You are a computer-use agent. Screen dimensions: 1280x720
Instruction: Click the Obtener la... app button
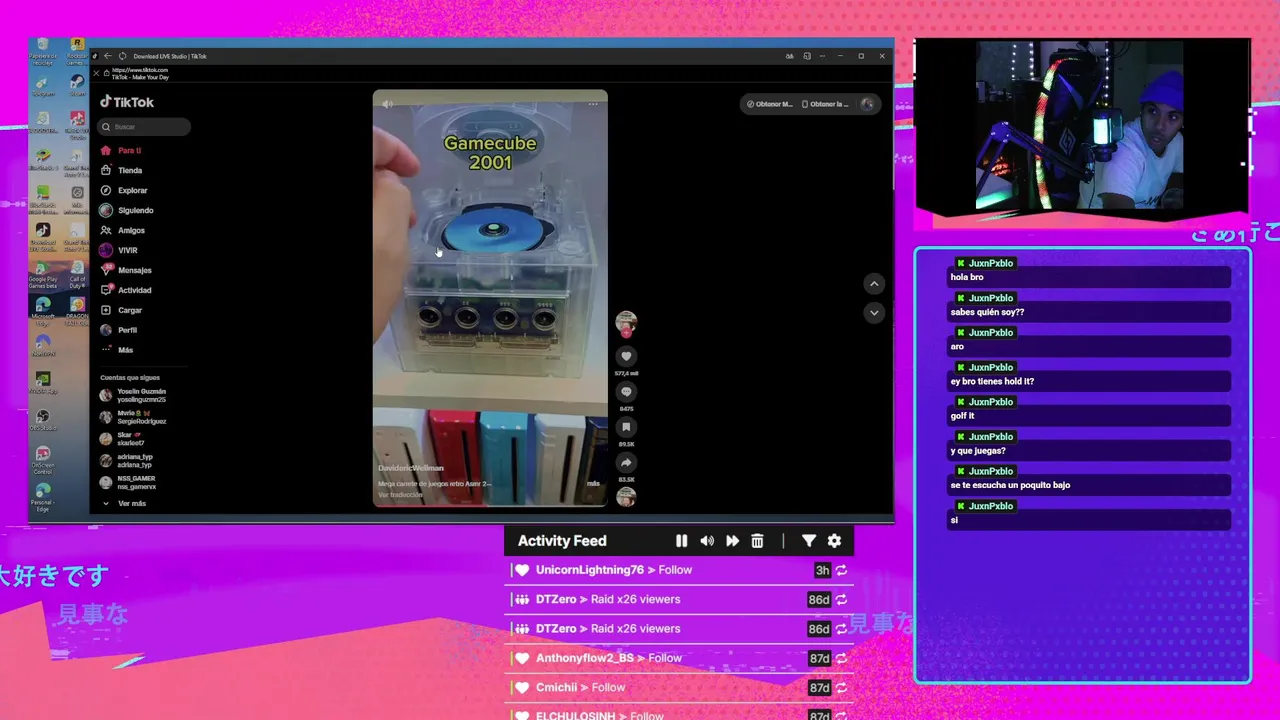825,104
